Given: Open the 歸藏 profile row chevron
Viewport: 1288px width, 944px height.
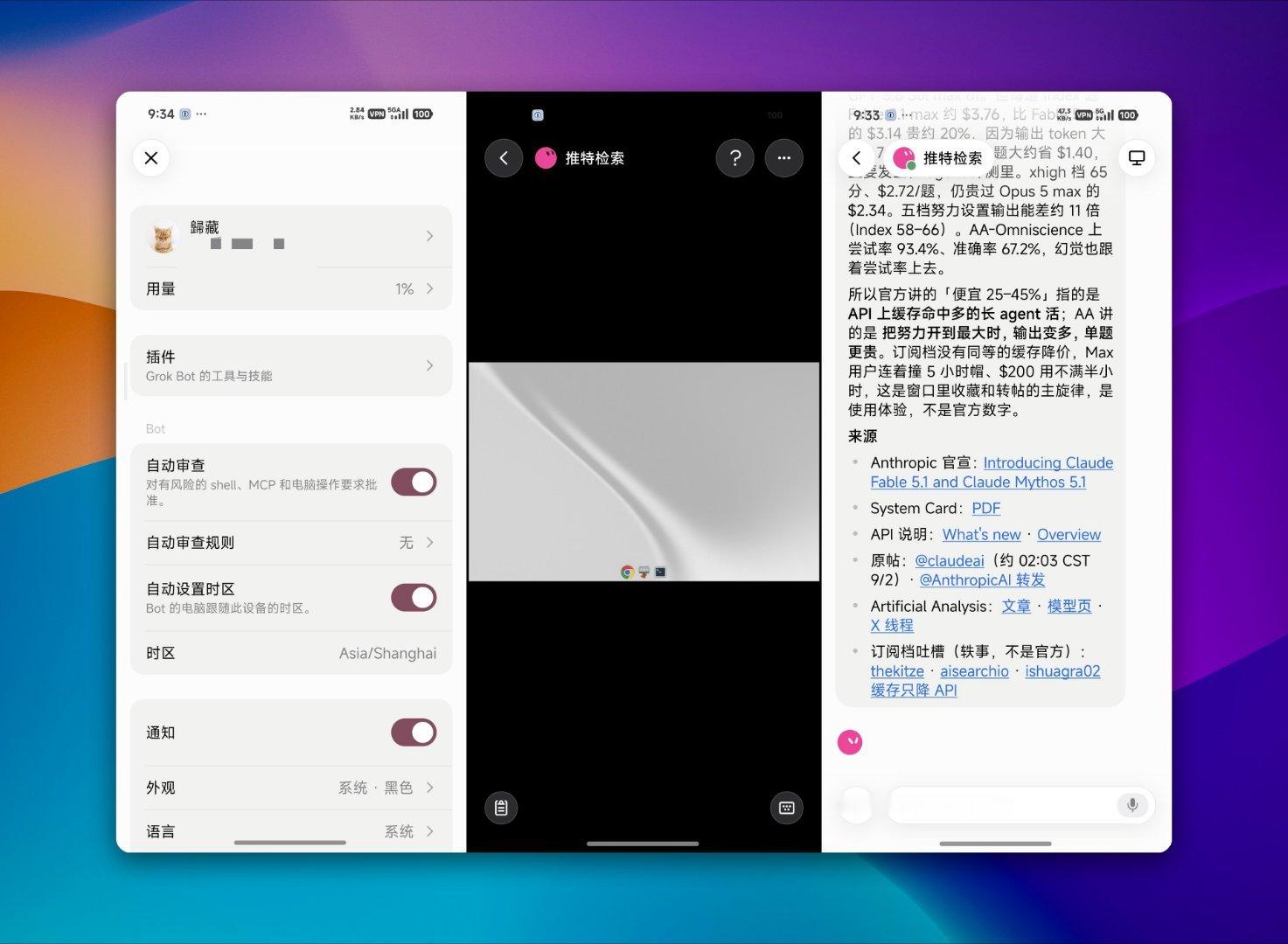Looking at the screenshot, I should (x=429, y=236).
